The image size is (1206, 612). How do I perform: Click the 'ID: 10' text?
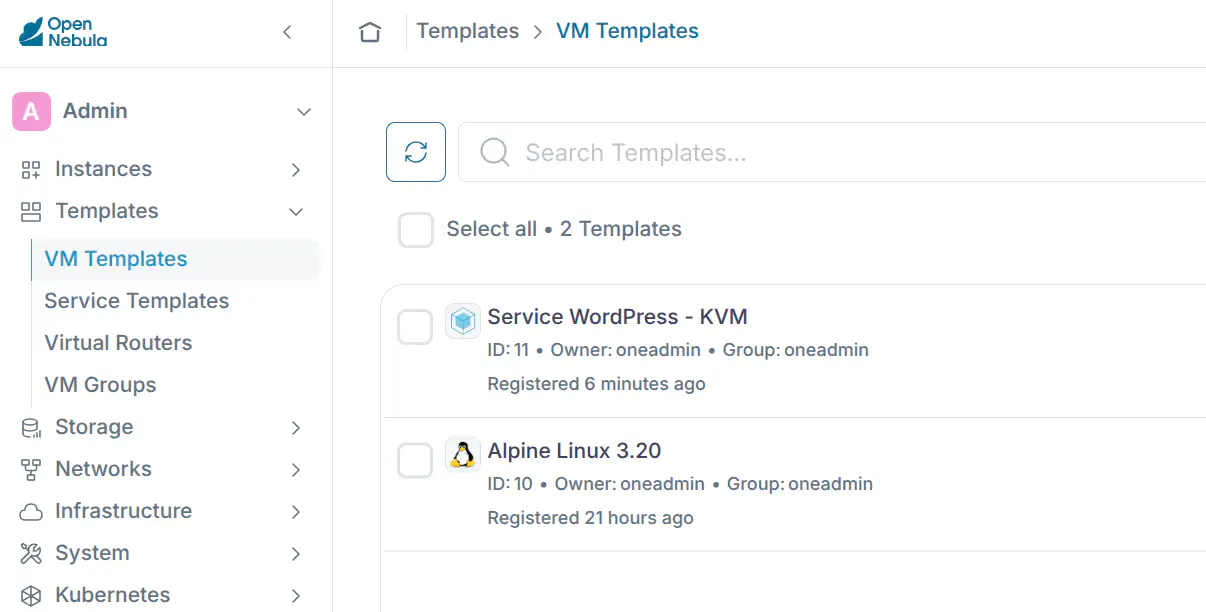(510, 484)
